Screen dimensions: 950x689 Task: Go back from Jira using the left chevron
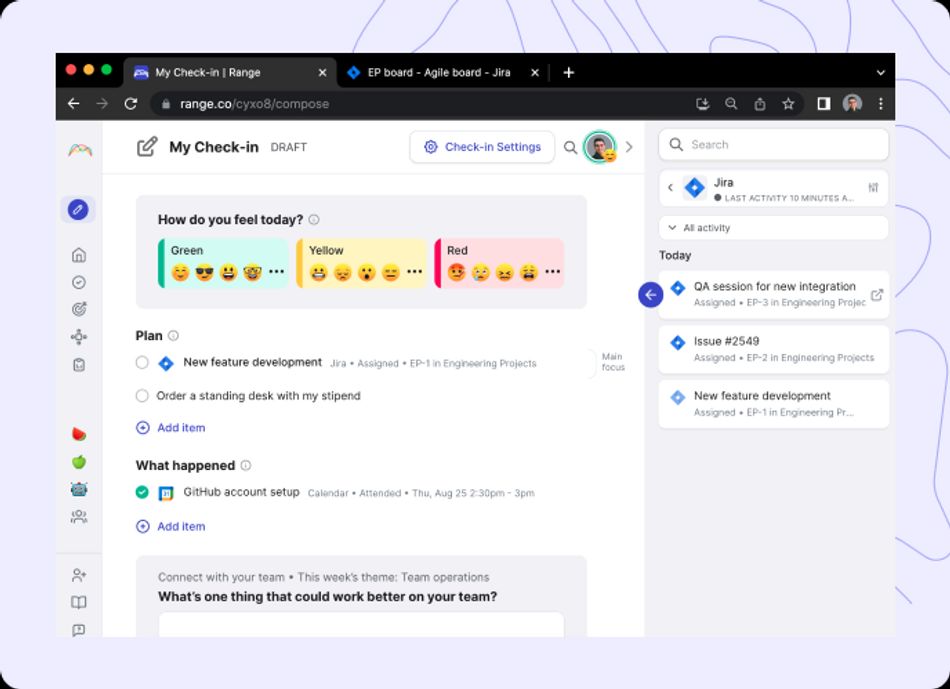click(670, 187)
